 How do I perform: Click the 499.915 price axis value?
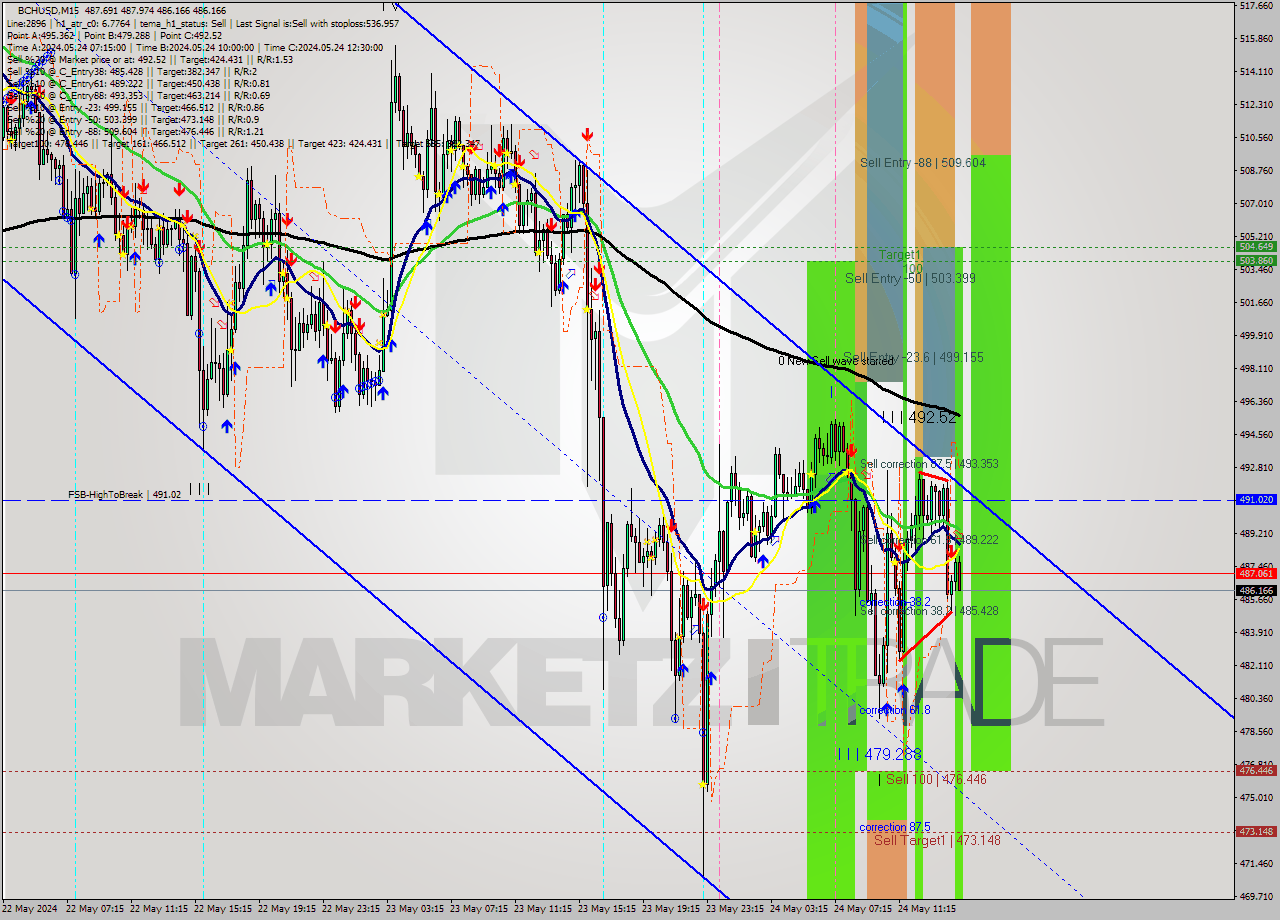pyautogui.click(x=1256, y=335)
